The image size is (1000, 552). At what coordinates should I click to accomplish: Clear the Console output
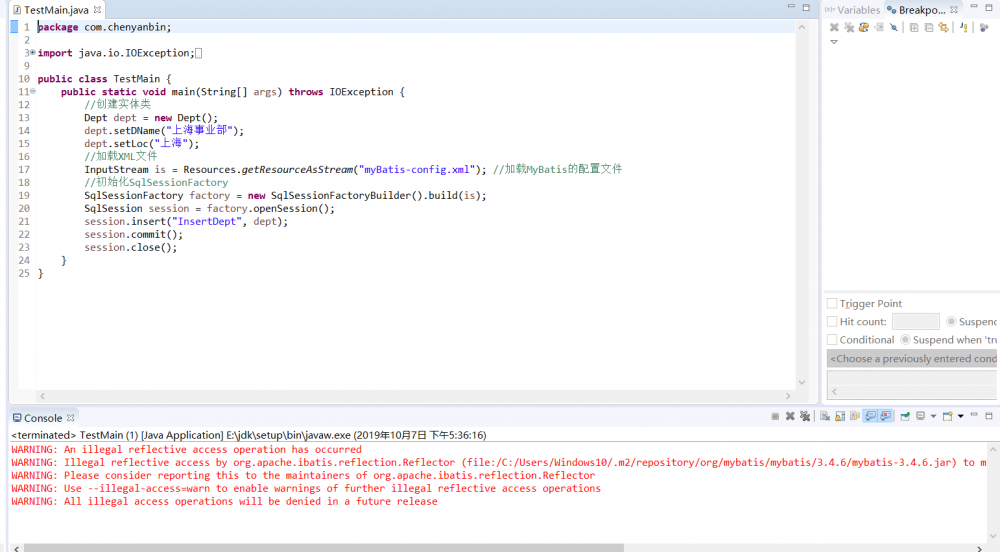point(825,416)
